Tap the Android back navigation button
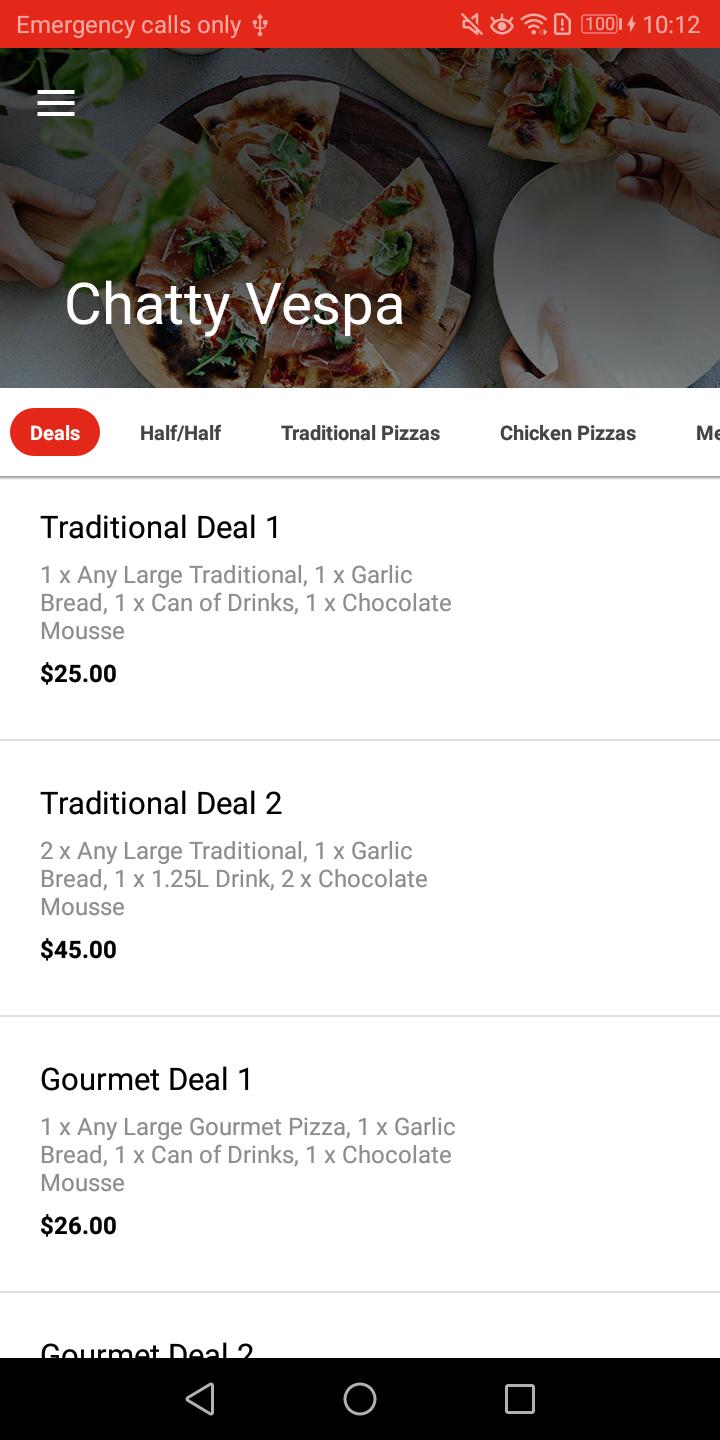Viewport: 720px width, 1440px height. coord(201,1398)
